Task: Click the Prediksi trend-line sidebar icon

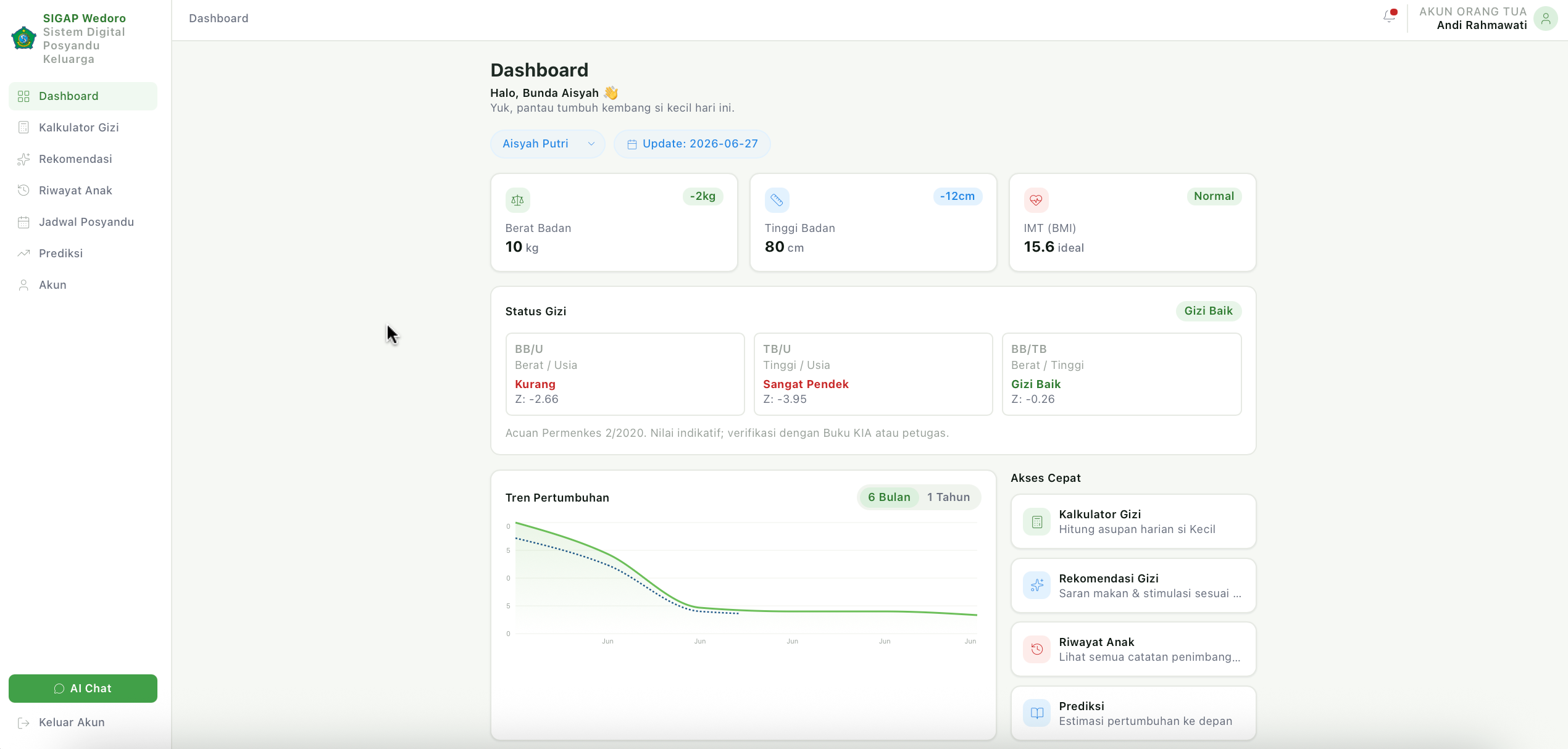Action: point(23,254)
